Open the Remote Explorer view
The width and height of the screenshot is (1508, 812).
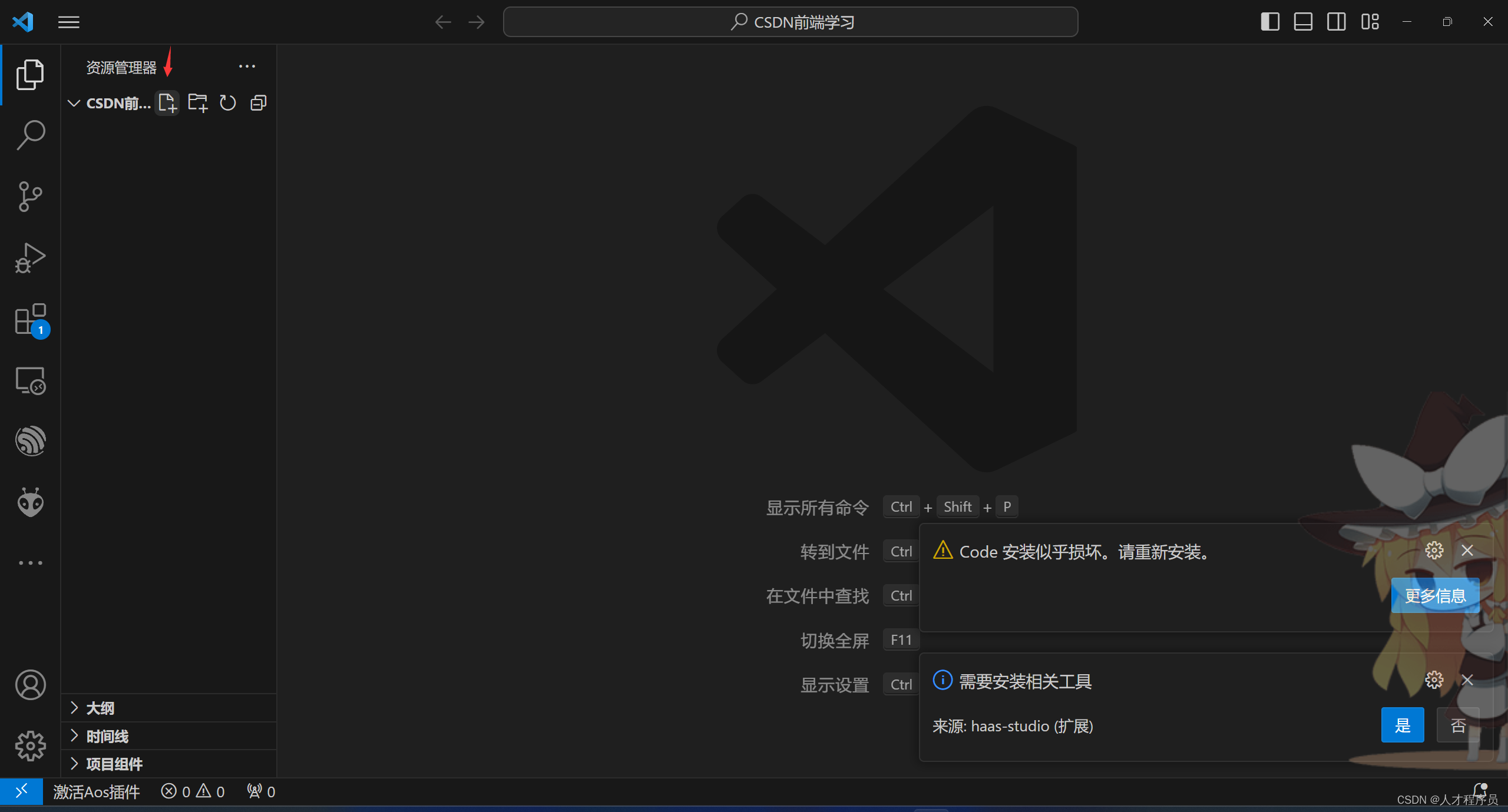(29, 381)
